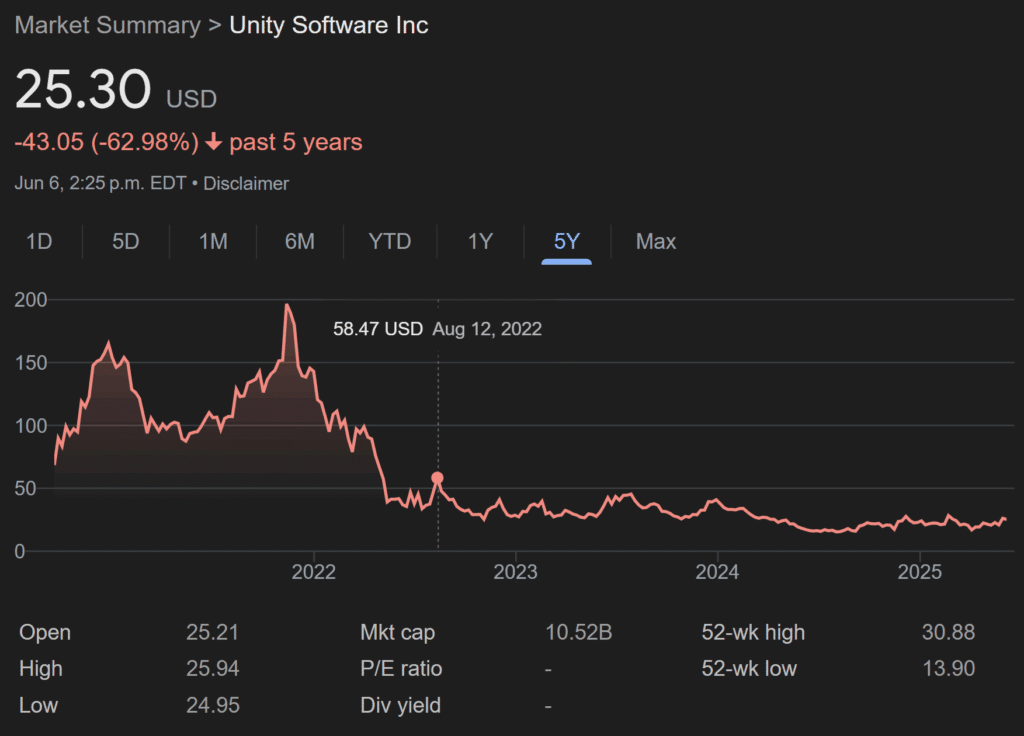Image resolution: width=1024 pixels, height=736 pixels.
Task: Select the 5D time range tab
Action: (x=125, y=242)
